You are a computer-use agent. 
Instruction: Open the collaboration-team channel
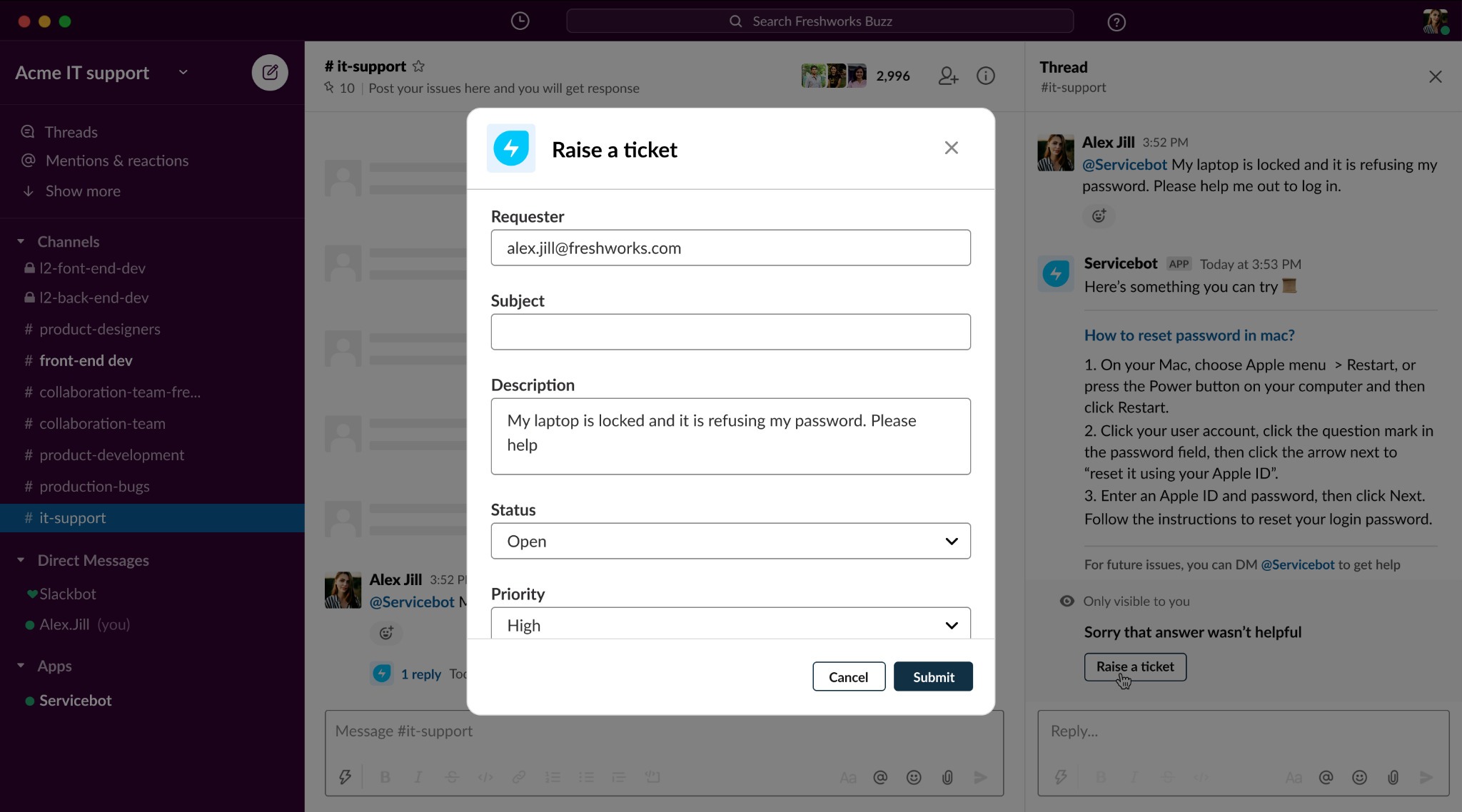pos(102,423)
